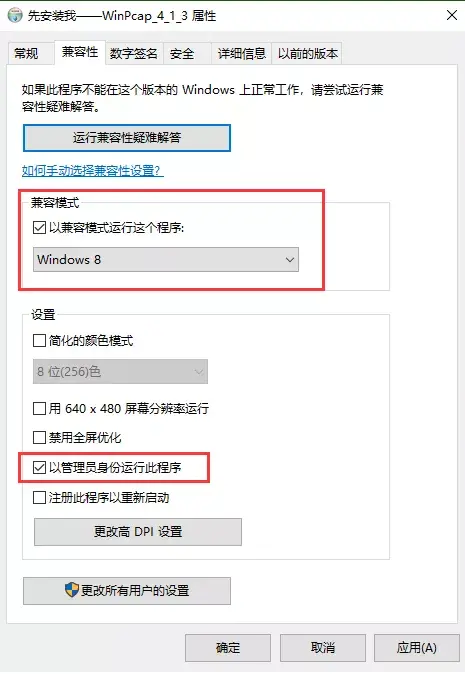
Task: Open the 数字签名 tab
Action: tap(134, 53)
